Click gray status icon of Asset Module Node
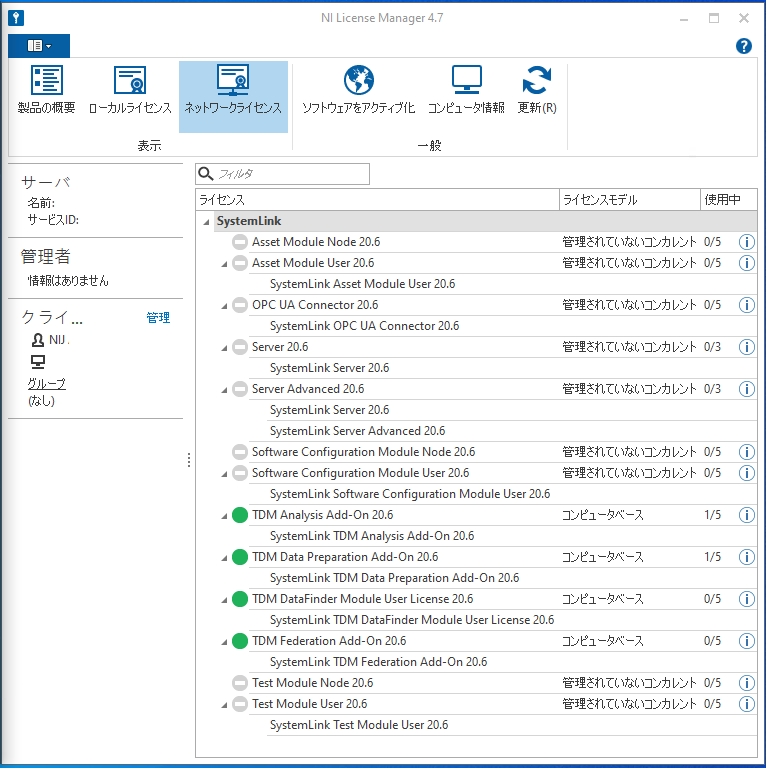The width and height of the screenshot is (766, 768). (x=239, y=241)
